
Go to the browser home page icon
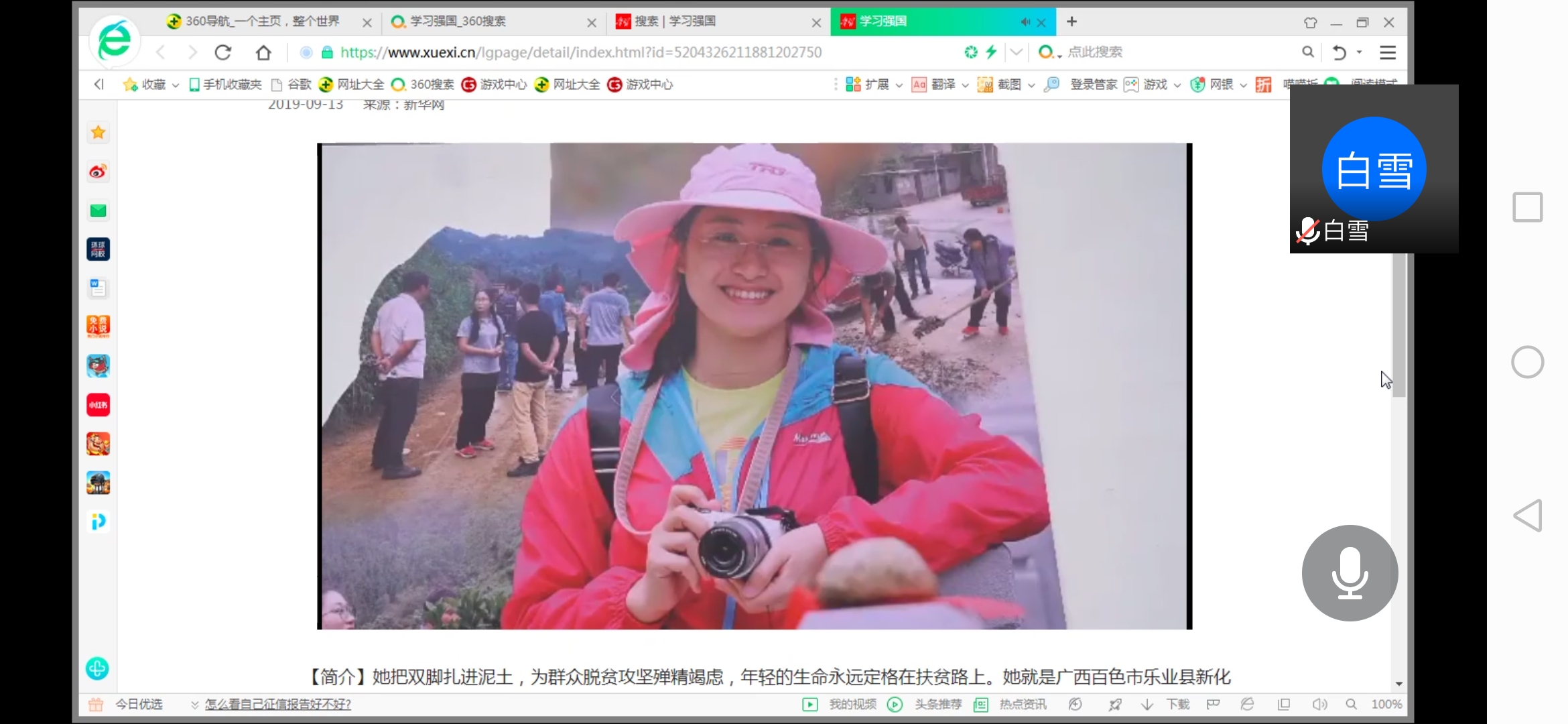263,52
